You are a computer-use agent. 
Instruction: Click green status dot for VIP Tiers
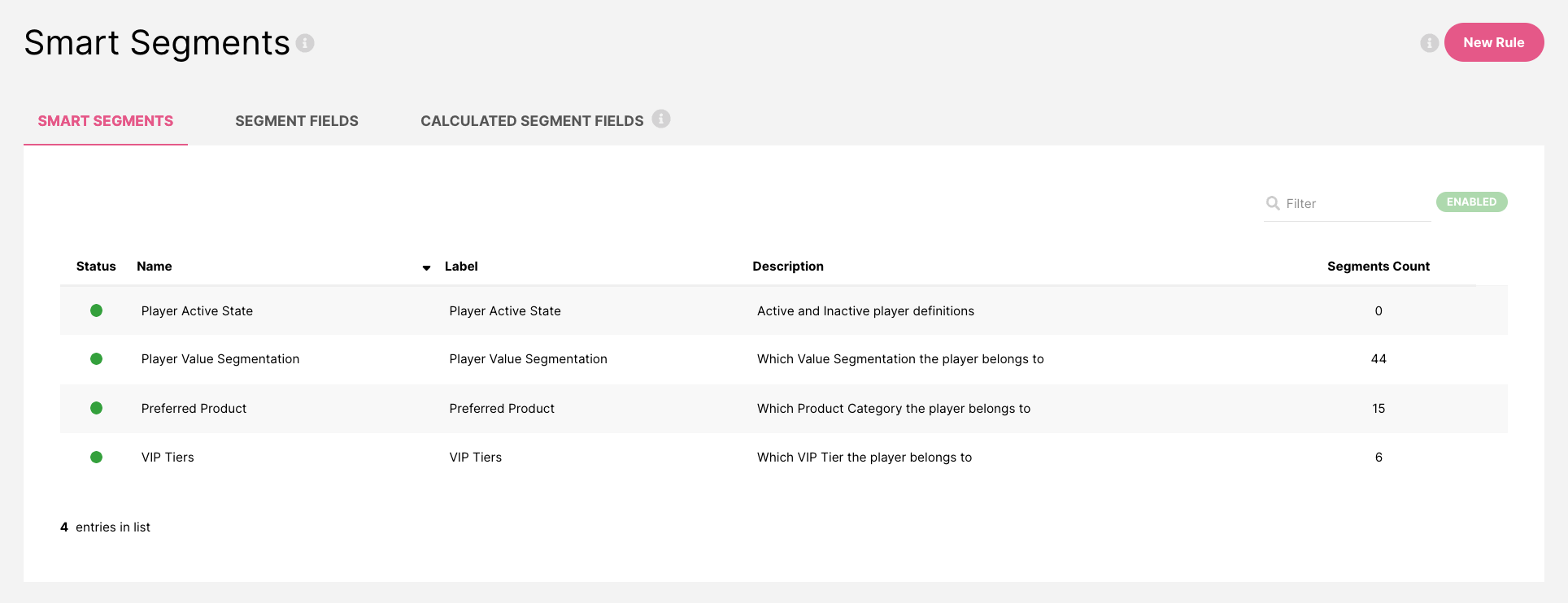[x=96, y=457]
